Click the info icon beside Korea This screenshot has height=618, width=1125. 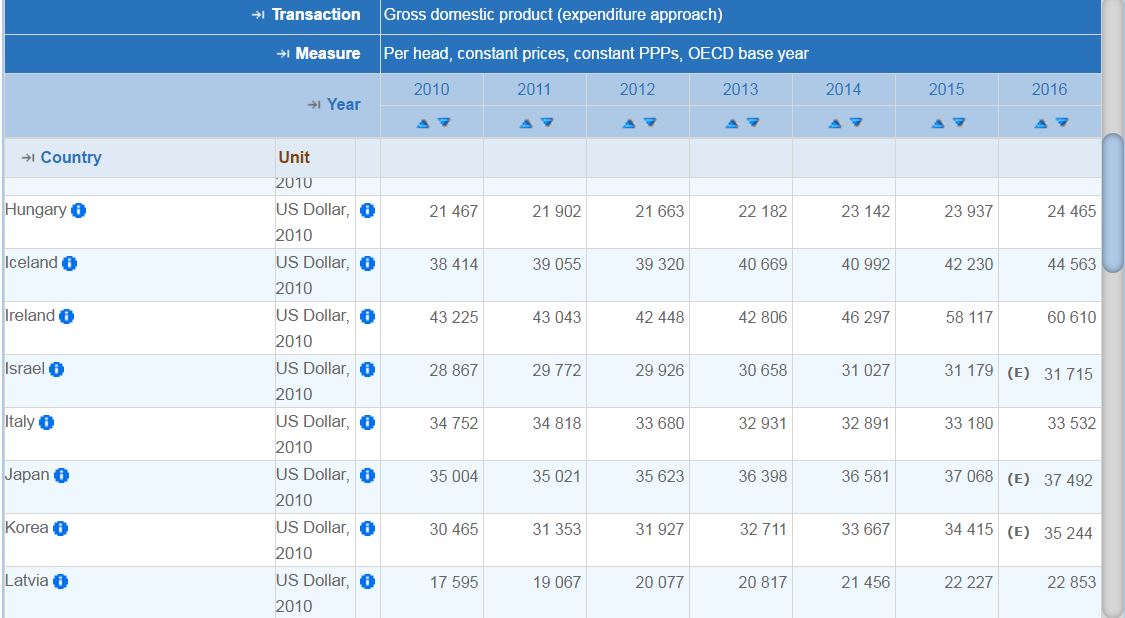coord(61,529)
